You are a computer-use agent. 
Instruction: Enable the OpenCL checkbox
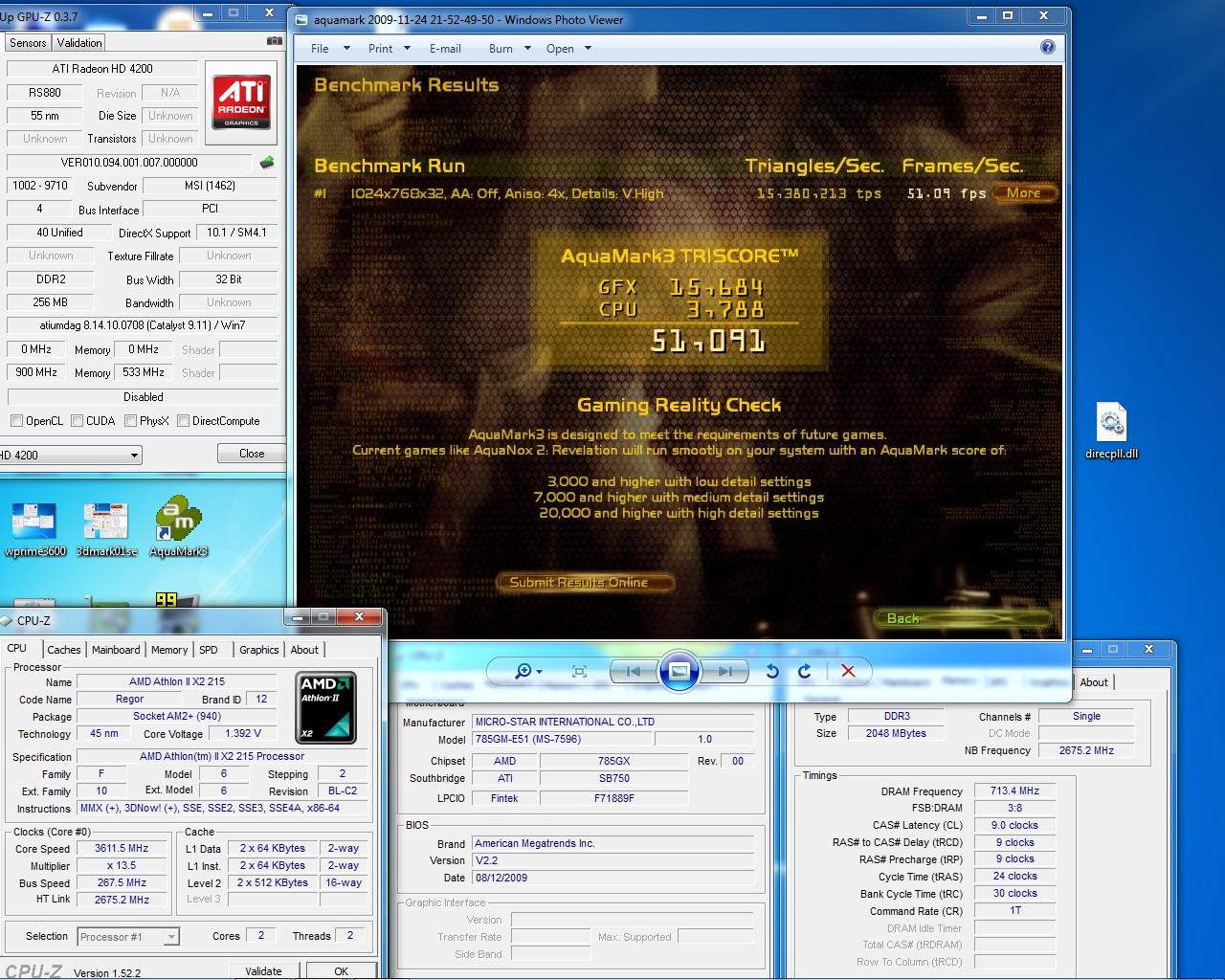click(x=16, y=421)
